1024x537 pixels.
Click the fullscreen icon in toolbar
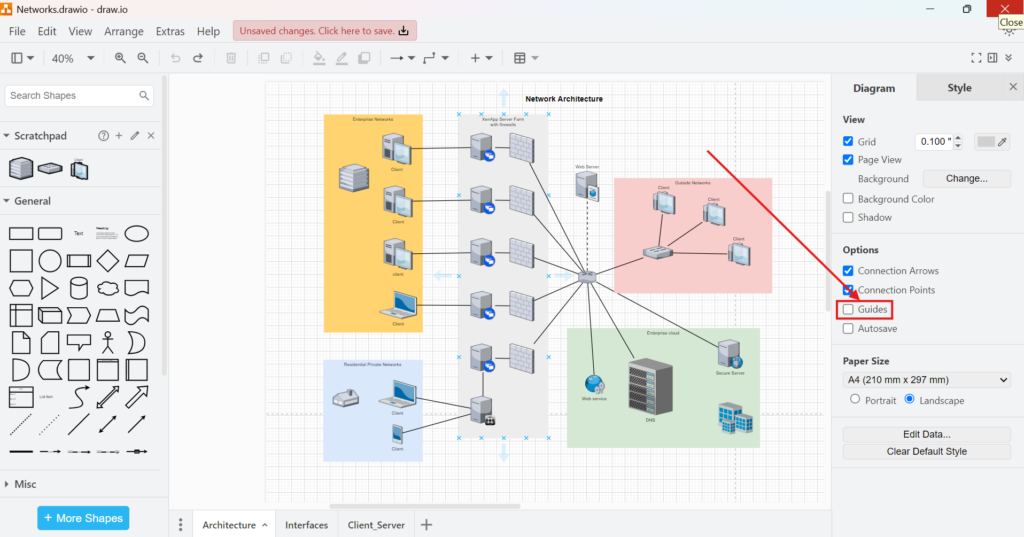click(976, 58)
